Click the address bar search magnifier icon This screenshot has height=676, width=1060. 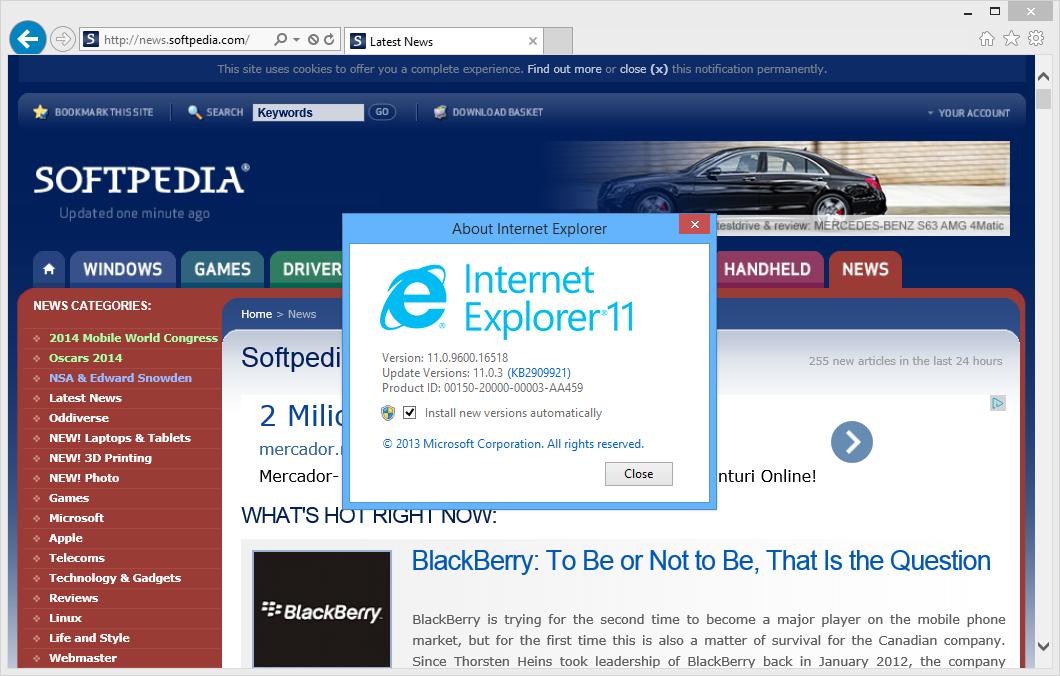281,39
